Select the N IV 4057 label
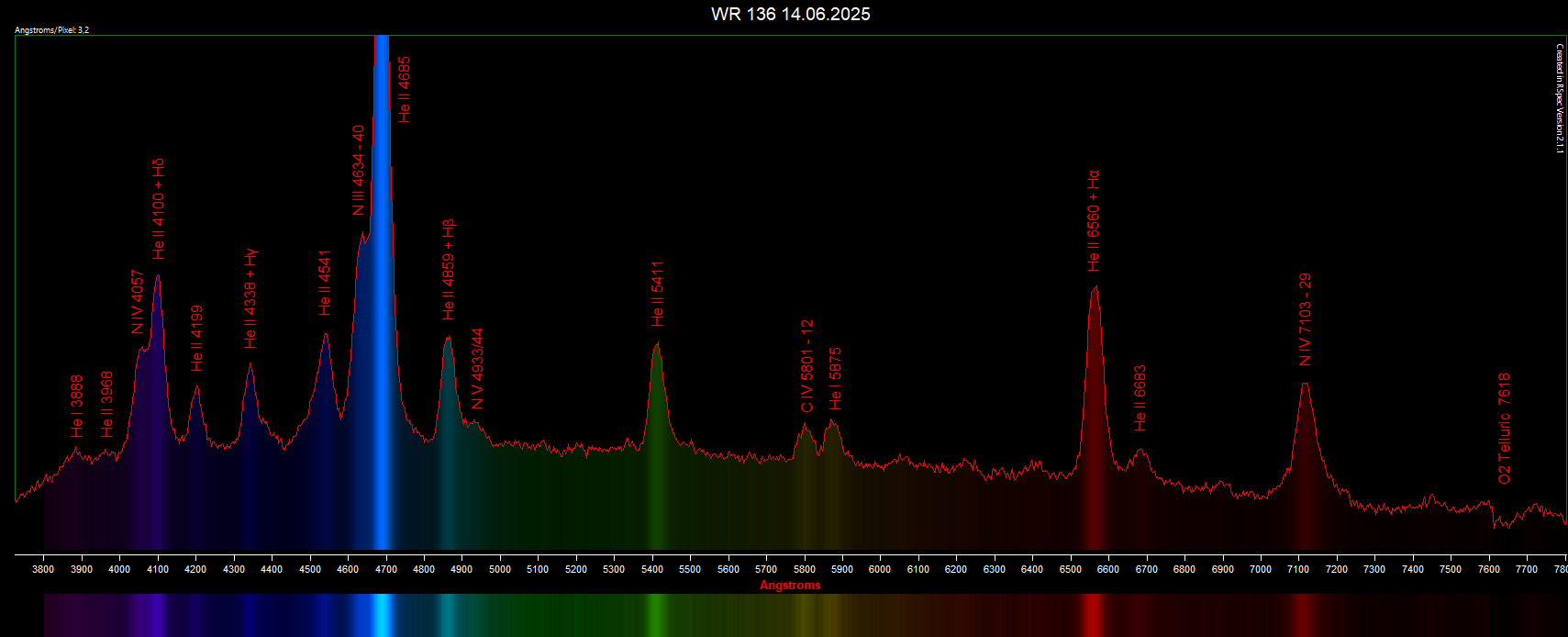The width and height of the screenshot is (1568, 637). [139, 302]
